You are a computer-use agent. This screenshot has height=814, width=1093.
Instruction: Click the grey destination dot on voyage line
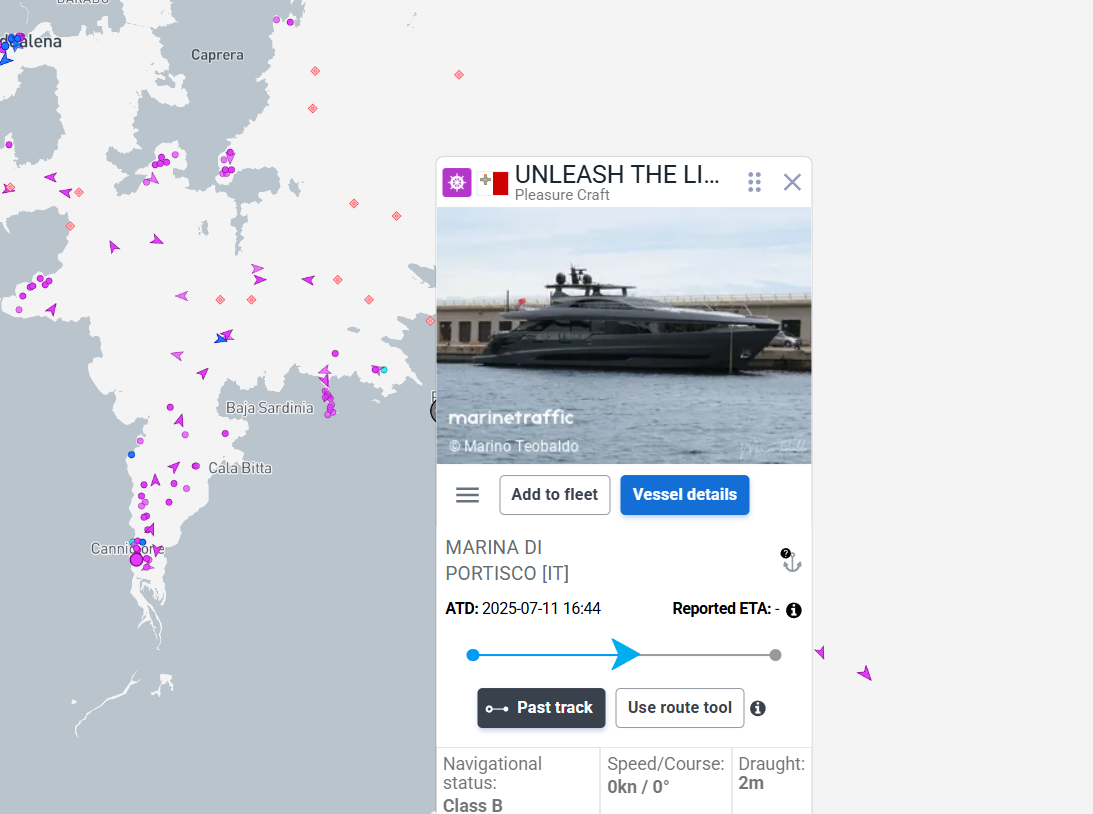(x=775, y=655)
